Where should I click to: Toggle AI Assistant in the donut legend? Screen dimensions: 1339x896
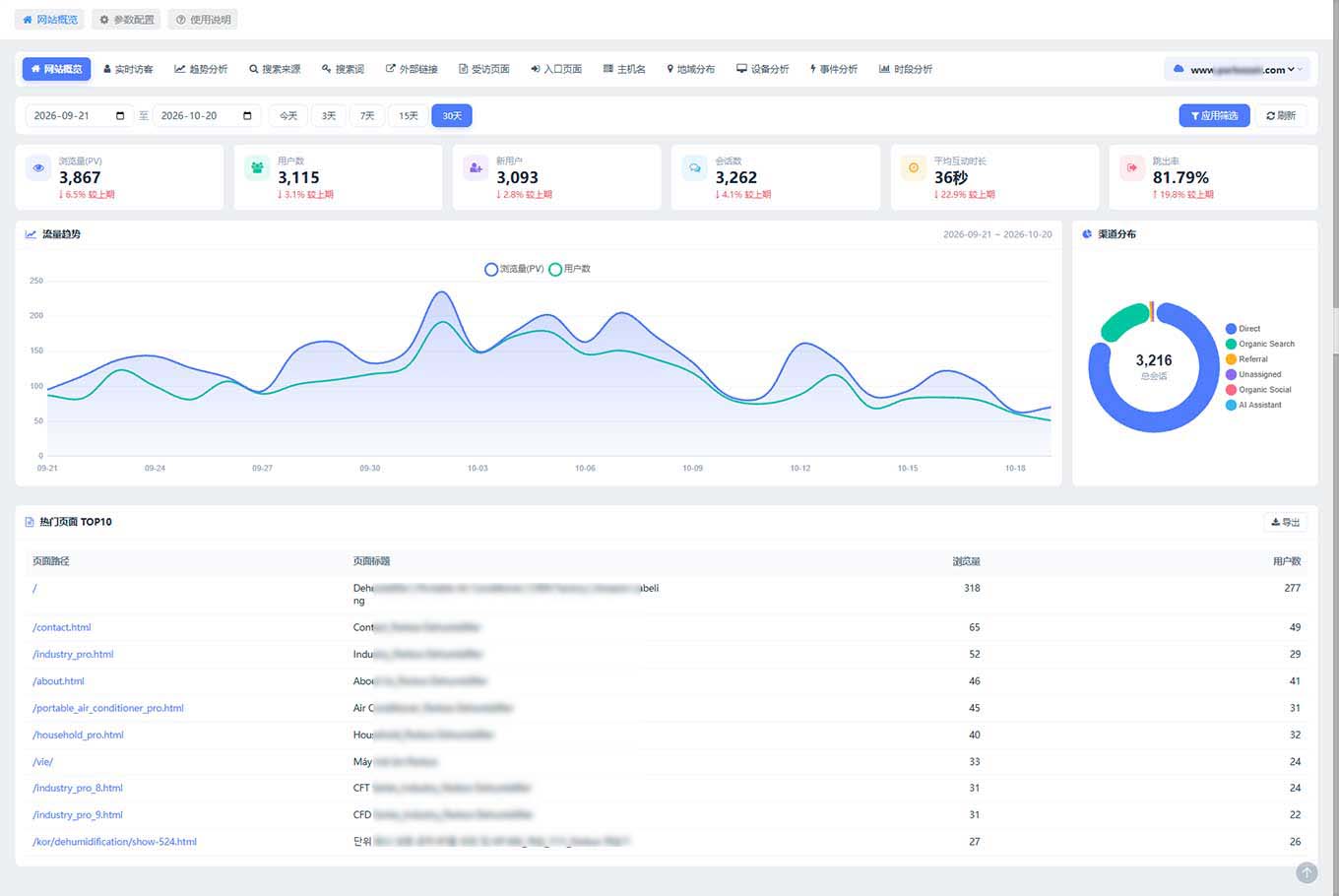[1254, 405]
